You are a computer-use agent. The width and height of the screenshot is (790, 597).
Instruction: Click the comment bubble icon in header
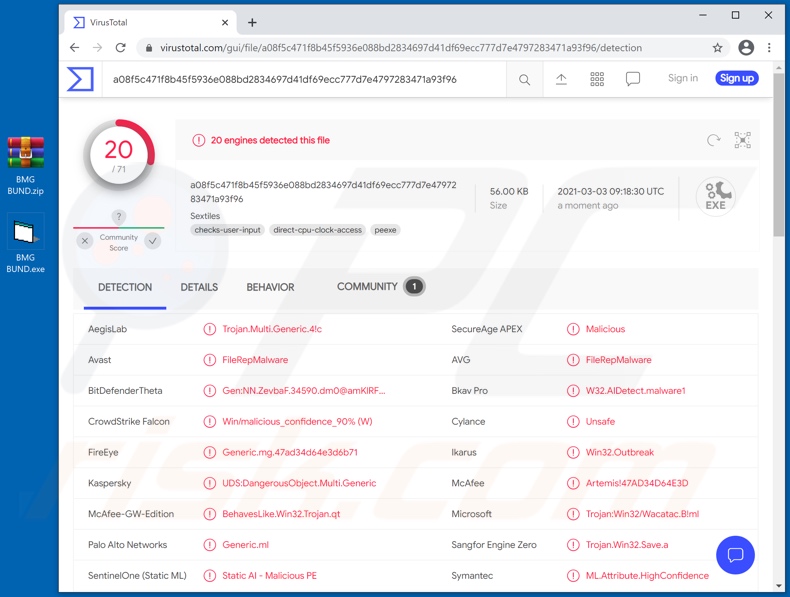[633, 79]
